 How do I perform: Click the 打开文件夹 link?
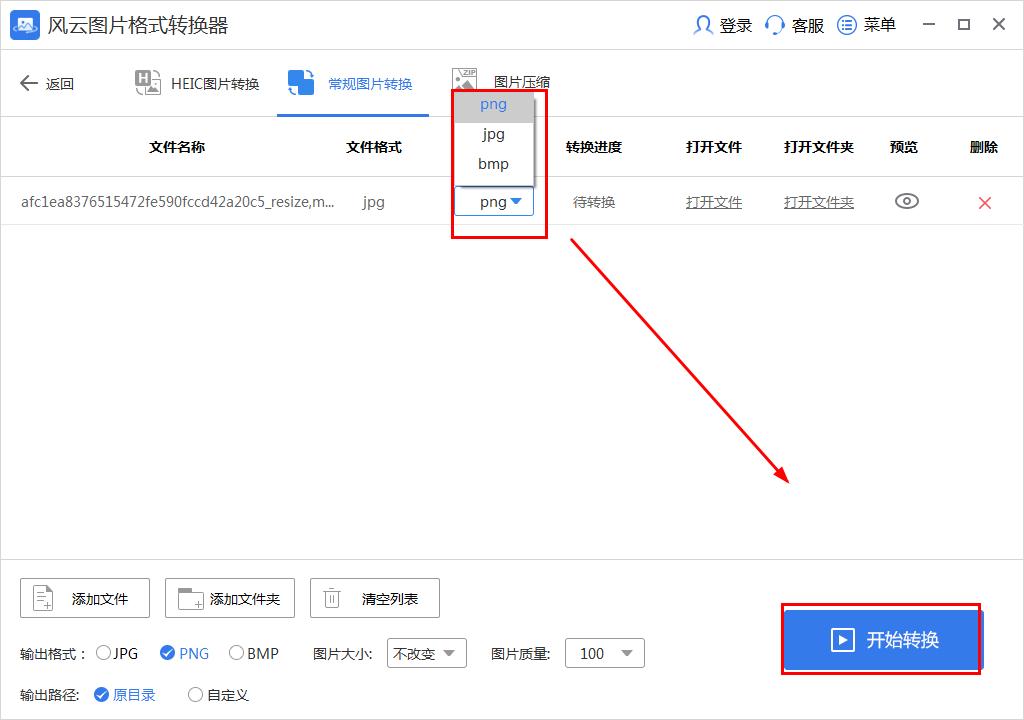coord(818,201)
